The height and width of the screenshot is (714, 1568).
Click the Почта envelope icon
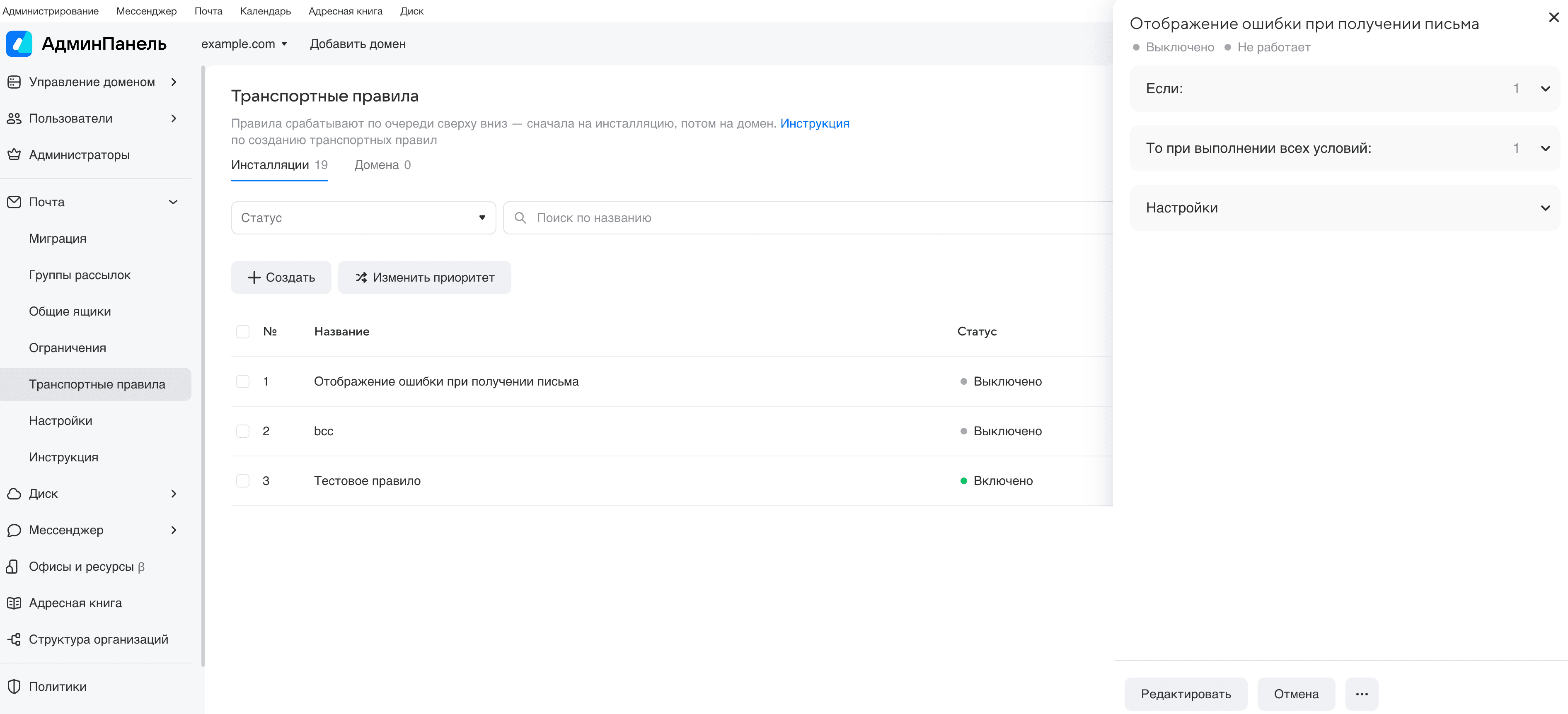coord(14,202)
